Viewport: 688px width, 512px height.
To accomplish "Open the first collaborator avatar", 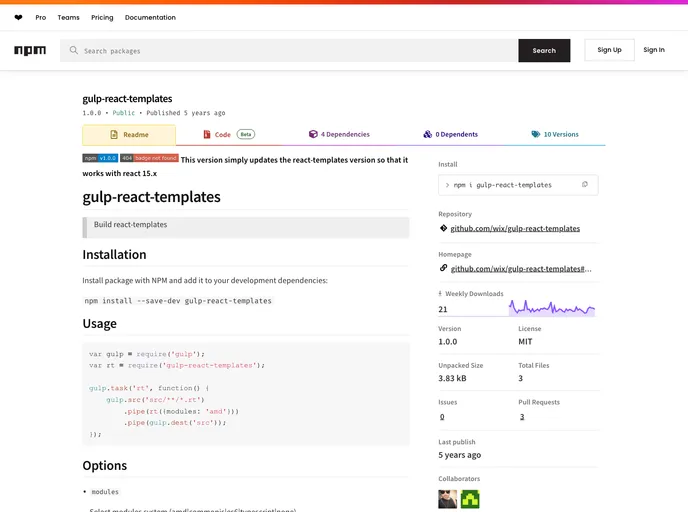I will click(448, 498).
